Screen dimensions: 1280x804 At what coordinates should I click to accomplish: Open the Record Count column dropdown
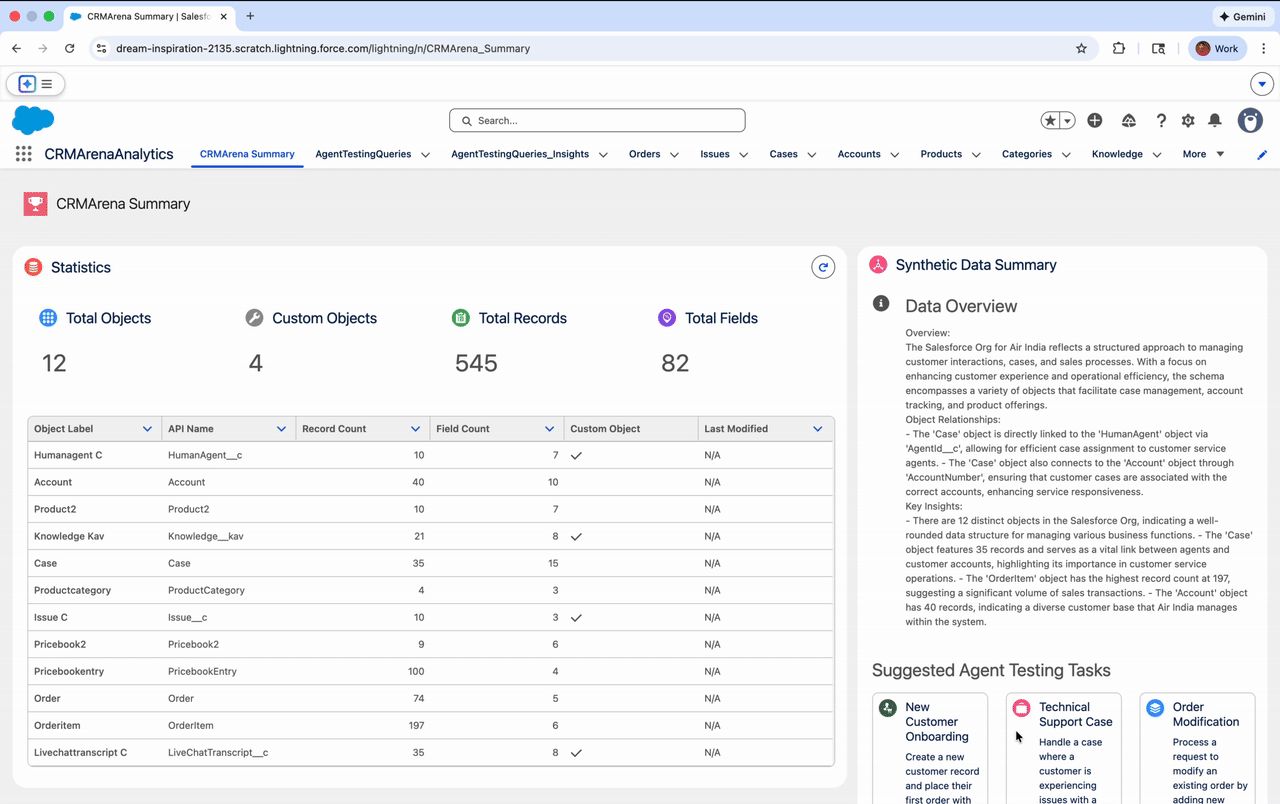click(415, 429)
